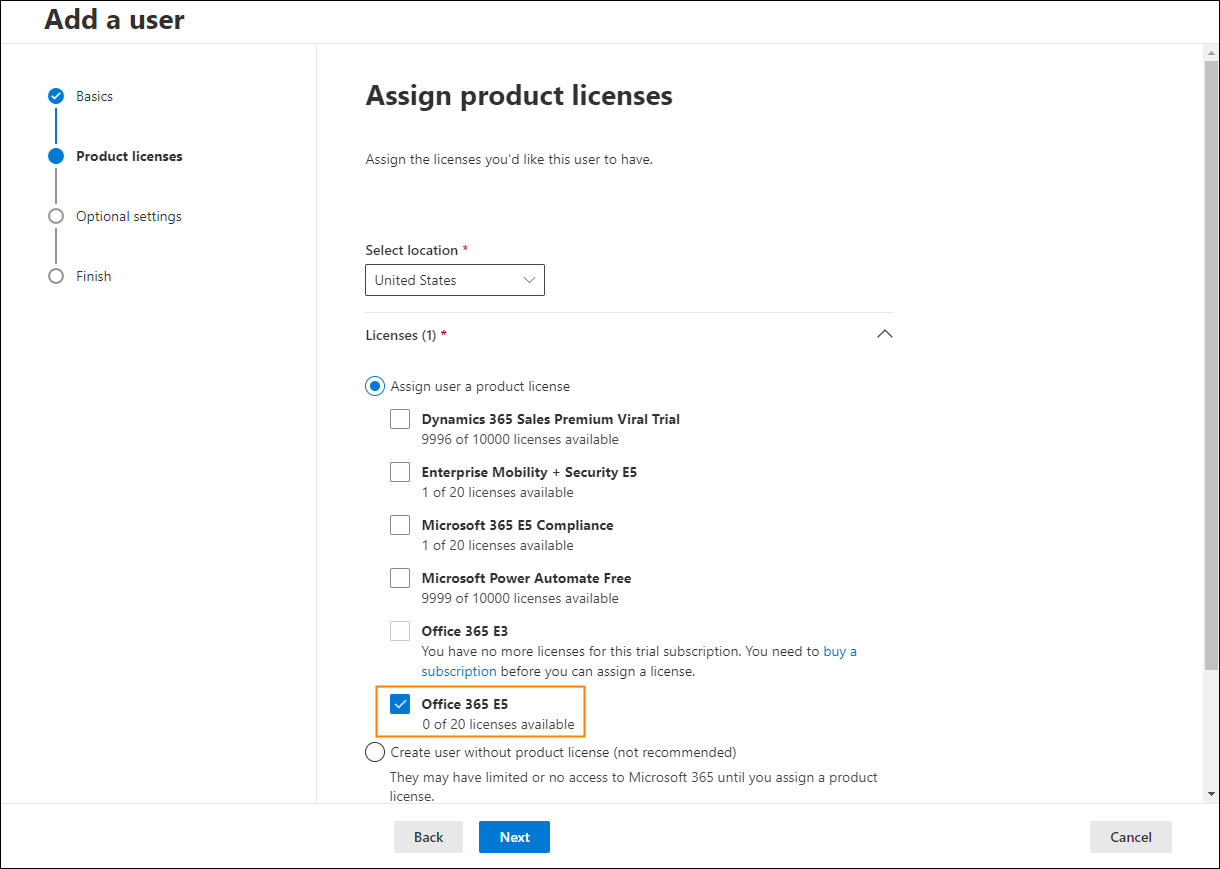The image size is (1220, 869).
Task: Open the Select location dropdown
Action: click(x=455, y=280)
